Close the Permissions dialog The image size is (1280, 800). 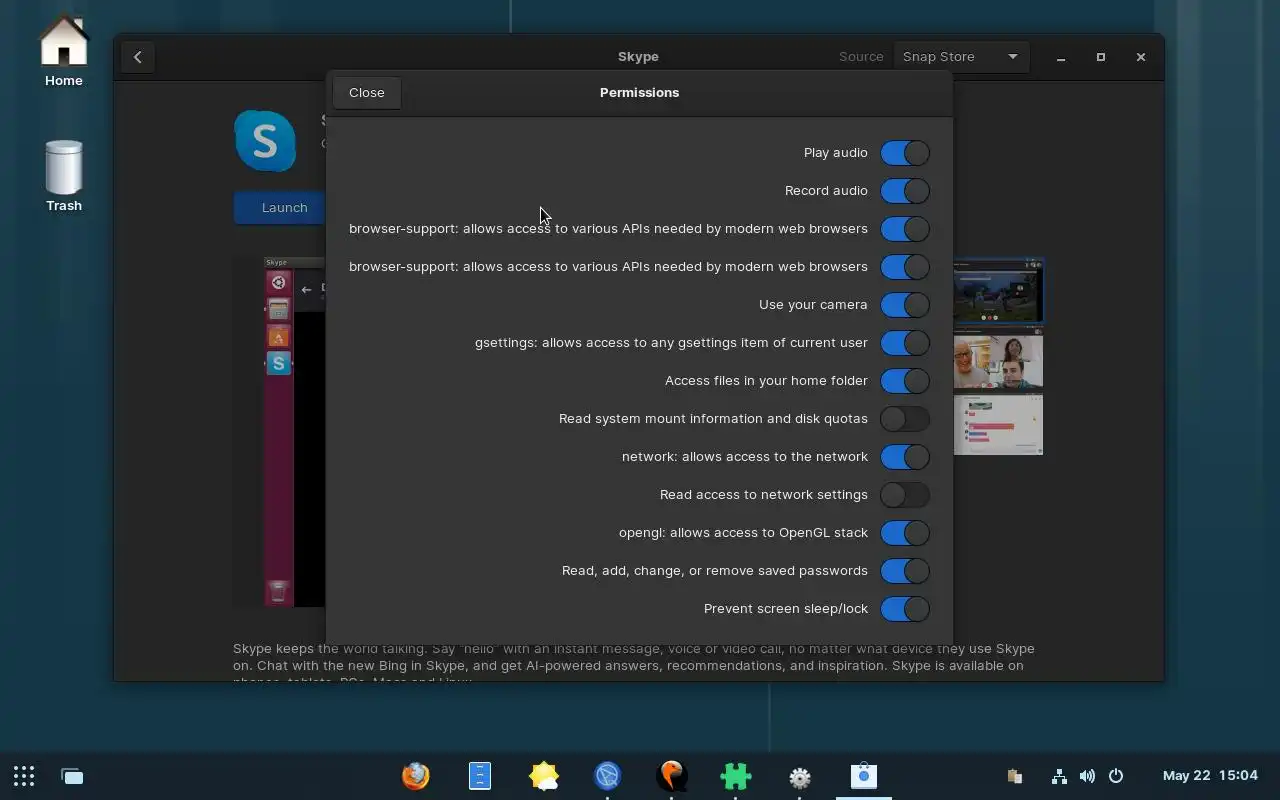click(x=367, y=92)
